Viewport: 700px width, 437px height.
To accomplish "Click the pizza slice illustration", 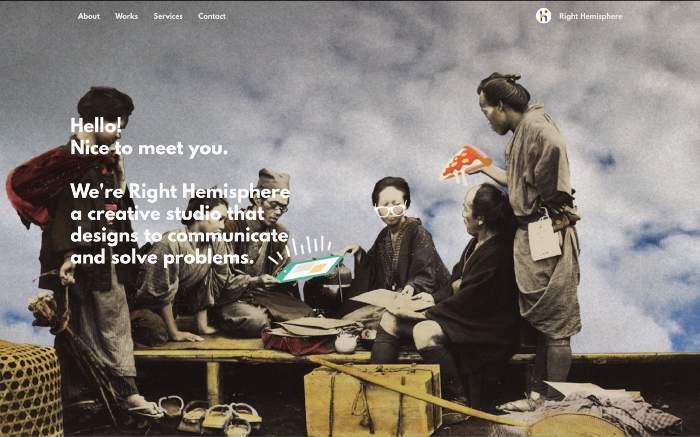I will coord(465,163).
